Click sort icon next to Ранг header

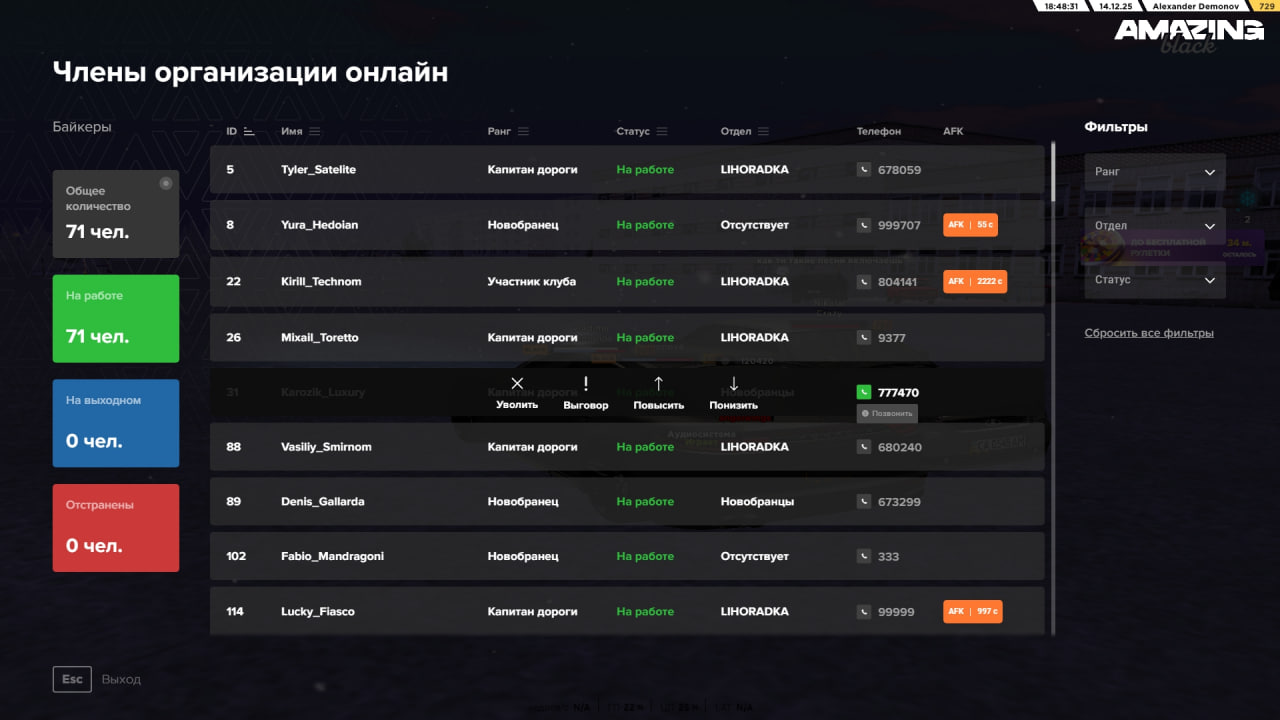coord(523,131)
